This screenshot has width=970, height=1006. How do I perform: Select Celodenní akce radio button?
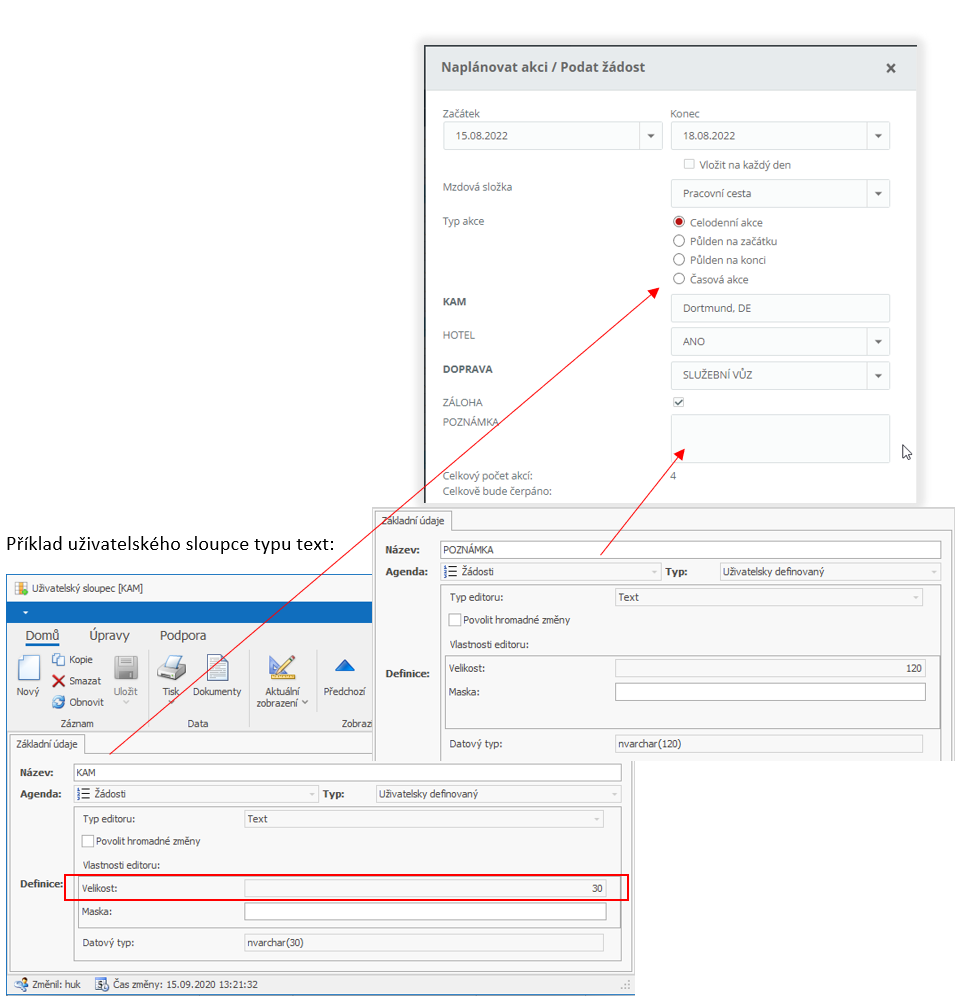679,222
